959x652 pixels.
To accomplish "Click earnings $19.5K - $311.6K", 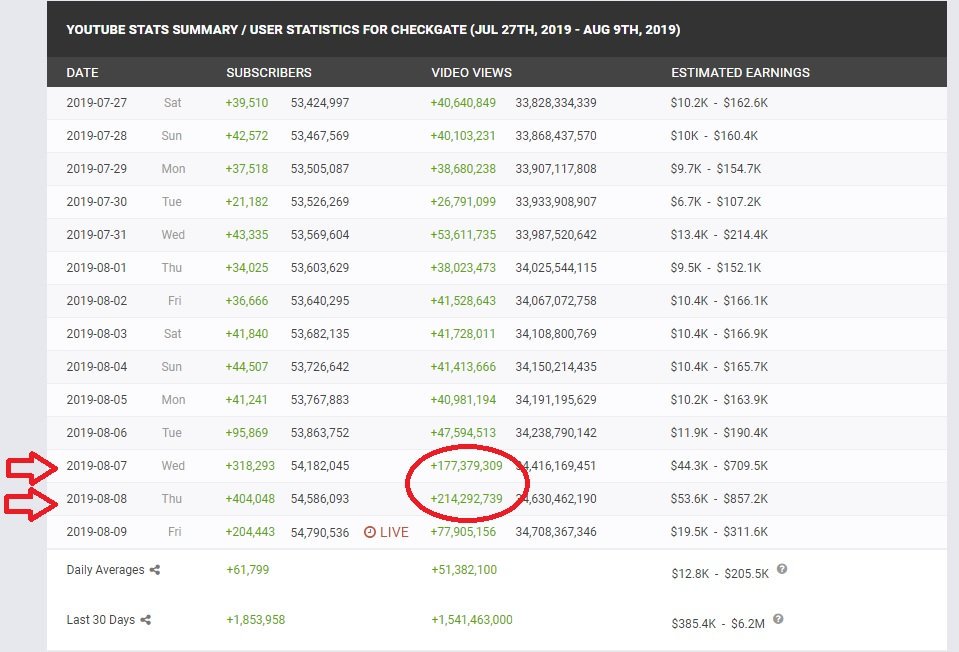I will tap(719, 532).
